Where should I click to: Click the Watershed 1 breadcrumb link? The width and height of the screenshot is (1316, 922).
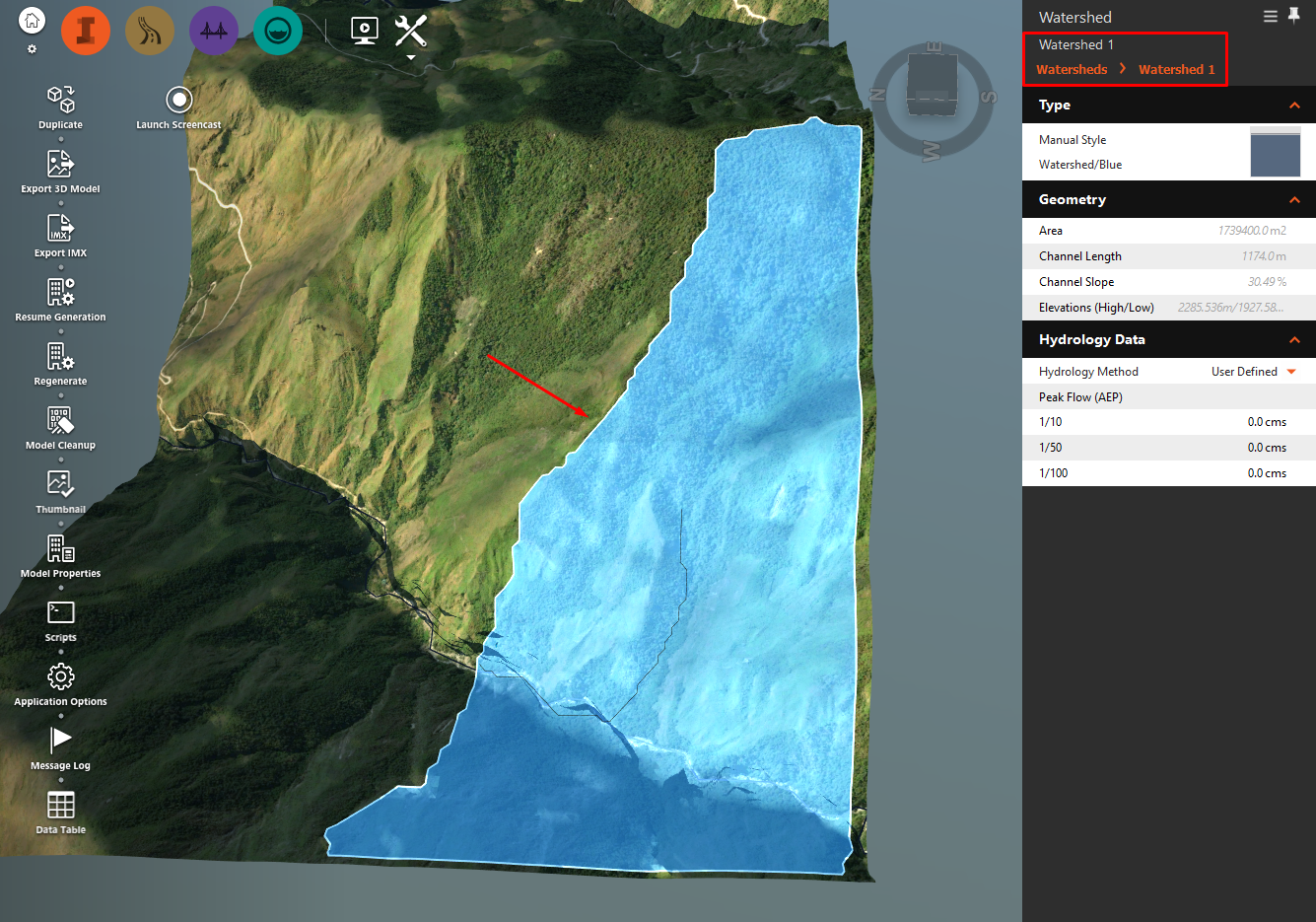pyautogui.click(x=1176, y=69)
